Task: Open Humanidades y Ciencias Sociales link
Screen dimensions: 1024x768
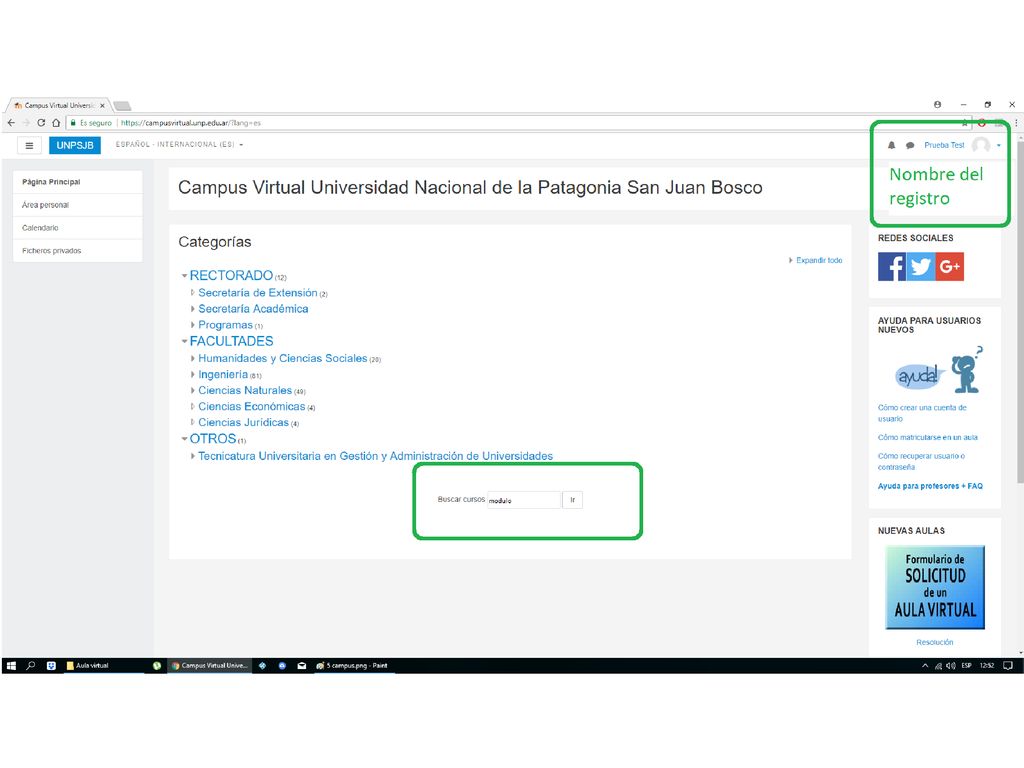Action: tap(282, 359)
